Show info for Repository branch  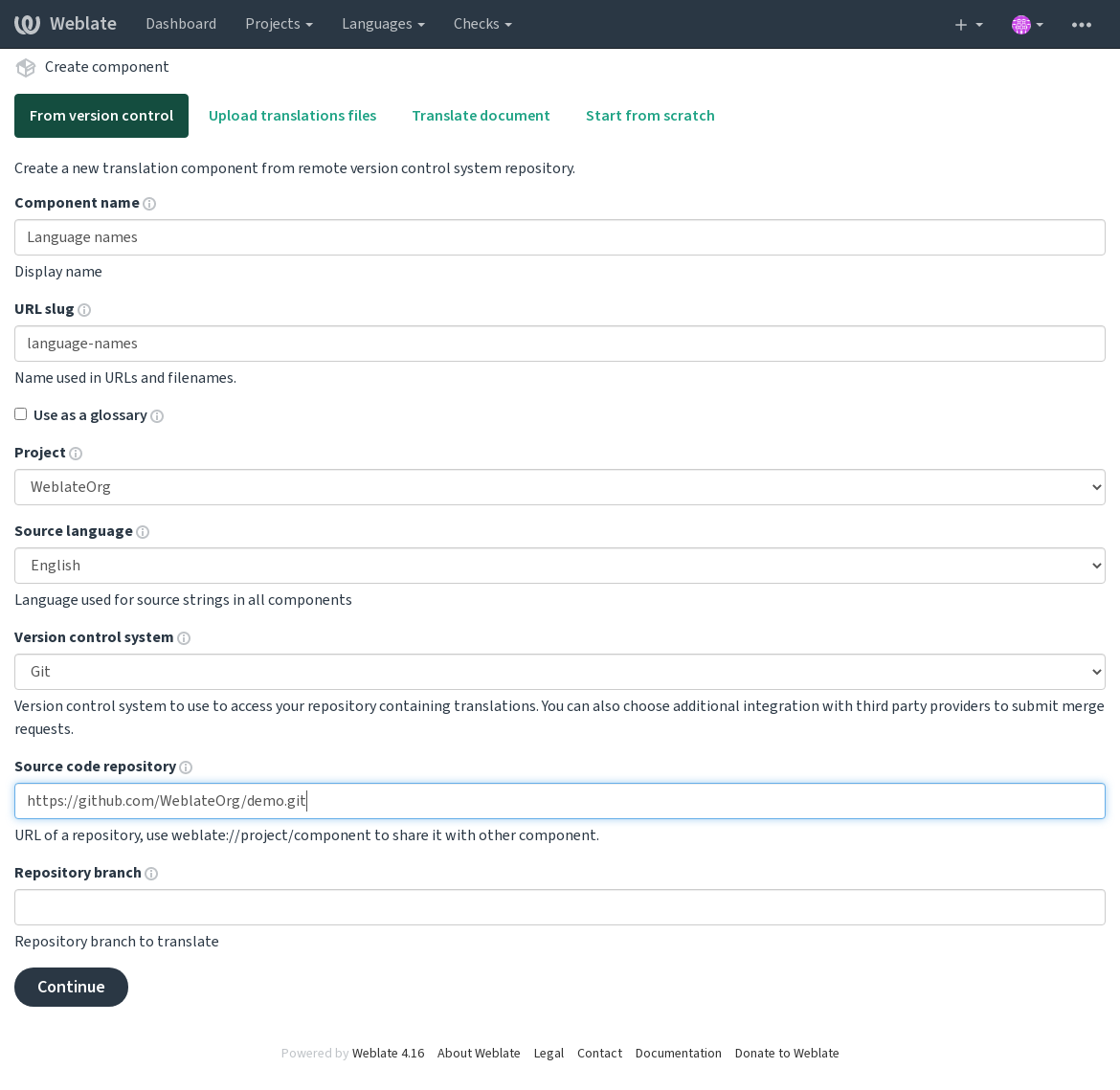click(151, 874)
